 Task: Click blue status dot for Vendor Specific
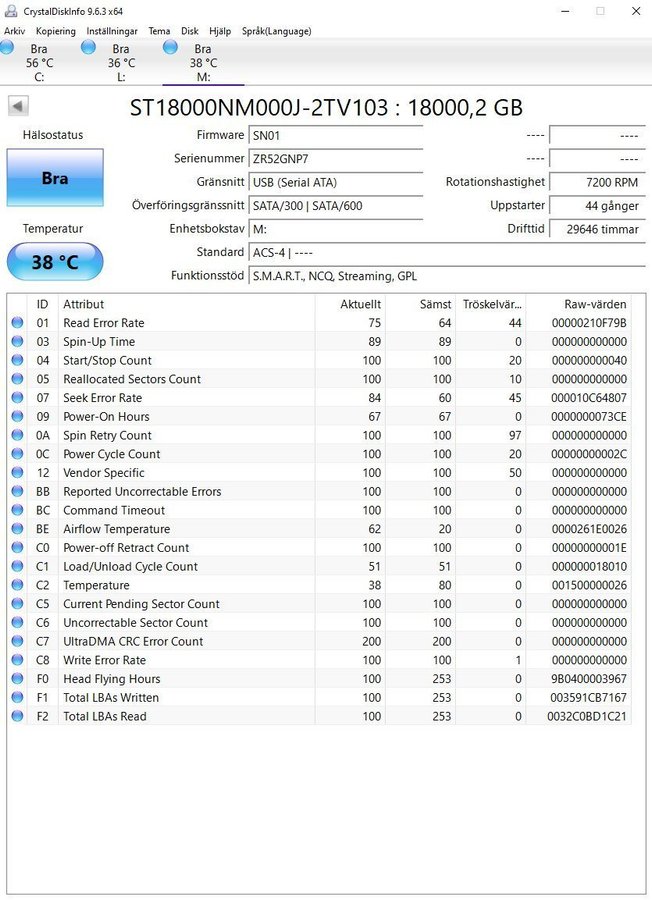[x=17, y=472]
